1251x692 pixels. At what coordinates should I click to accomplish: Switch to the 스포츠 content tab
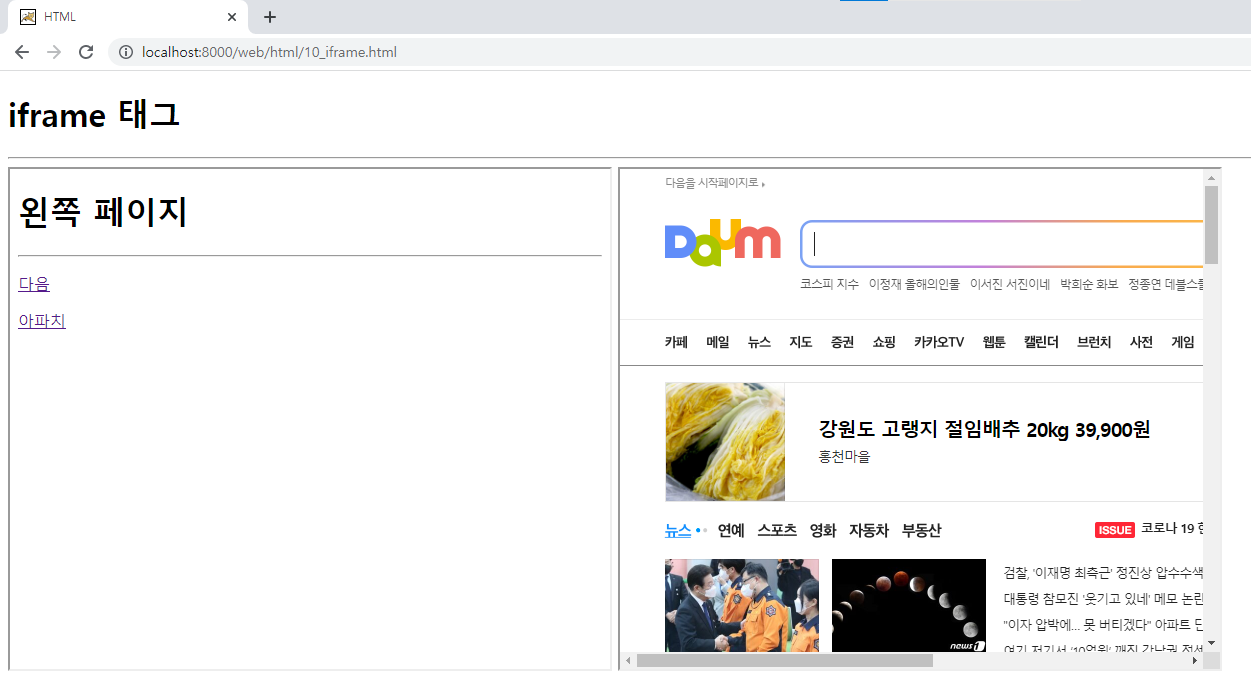point(777,530)
